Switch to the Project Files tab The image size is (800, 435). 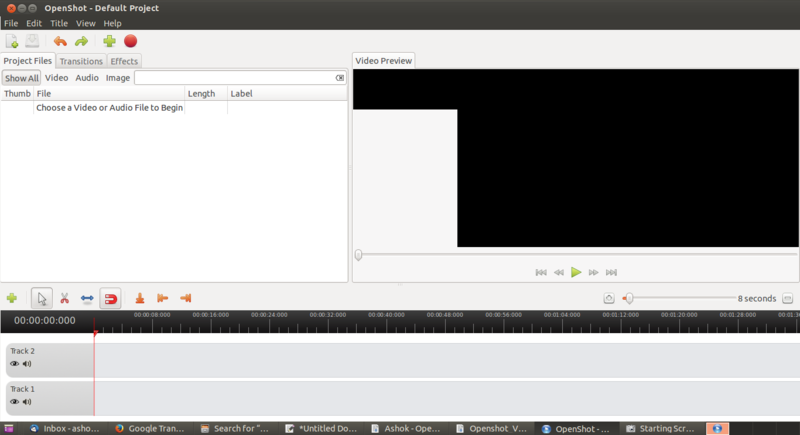pyautogui.click(x=28, y=61)
